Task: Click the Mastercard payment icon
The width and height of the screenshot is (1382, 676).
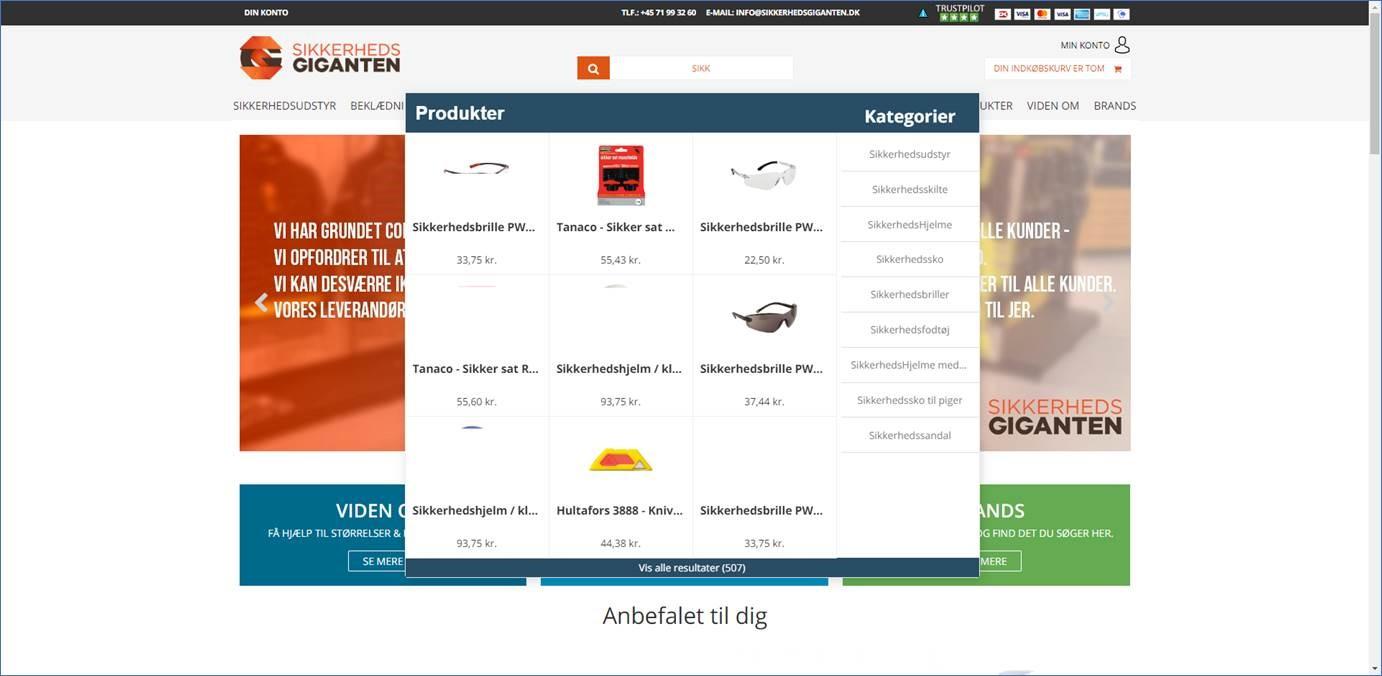Action: 1040,13
